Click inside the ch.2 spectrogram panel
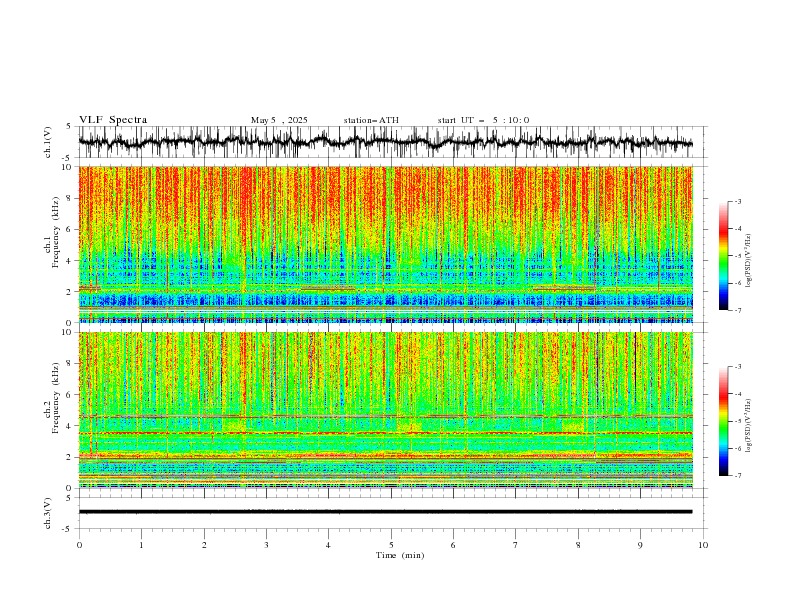792x612 pixels. click(x=385, y=410)
